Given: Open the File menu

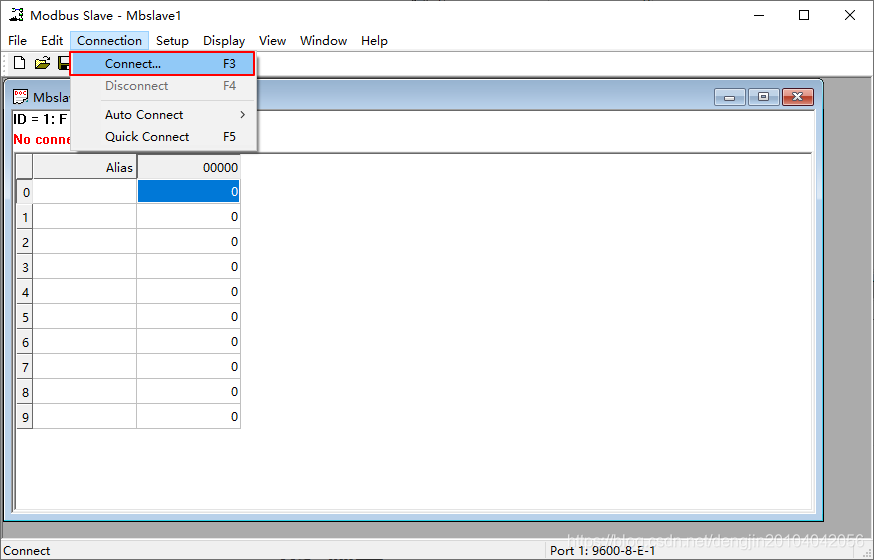Looking at the screenshot, I should tap(17, 41).
